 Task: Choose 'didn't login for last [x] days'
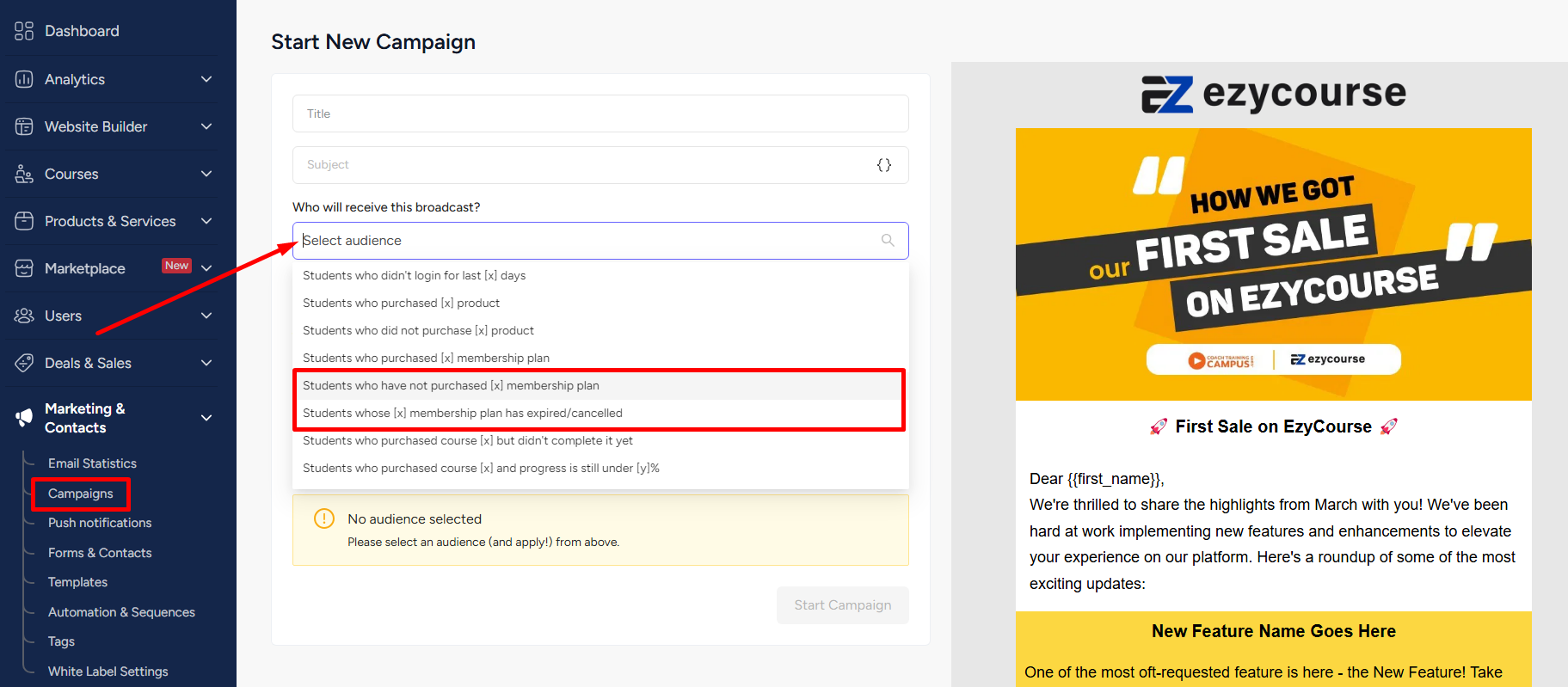(600, 276)
